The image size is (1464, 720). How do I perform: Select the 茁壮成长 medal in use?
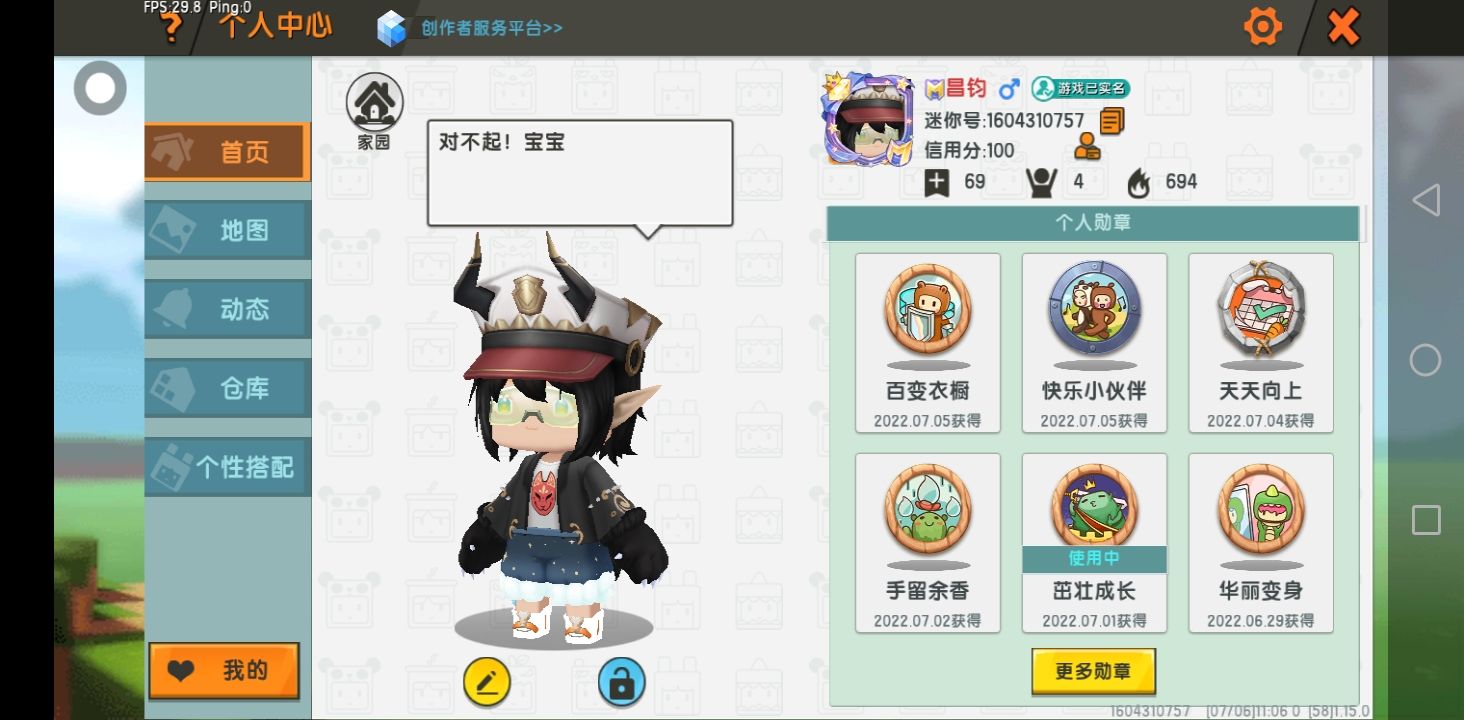tap(1094, 543)
